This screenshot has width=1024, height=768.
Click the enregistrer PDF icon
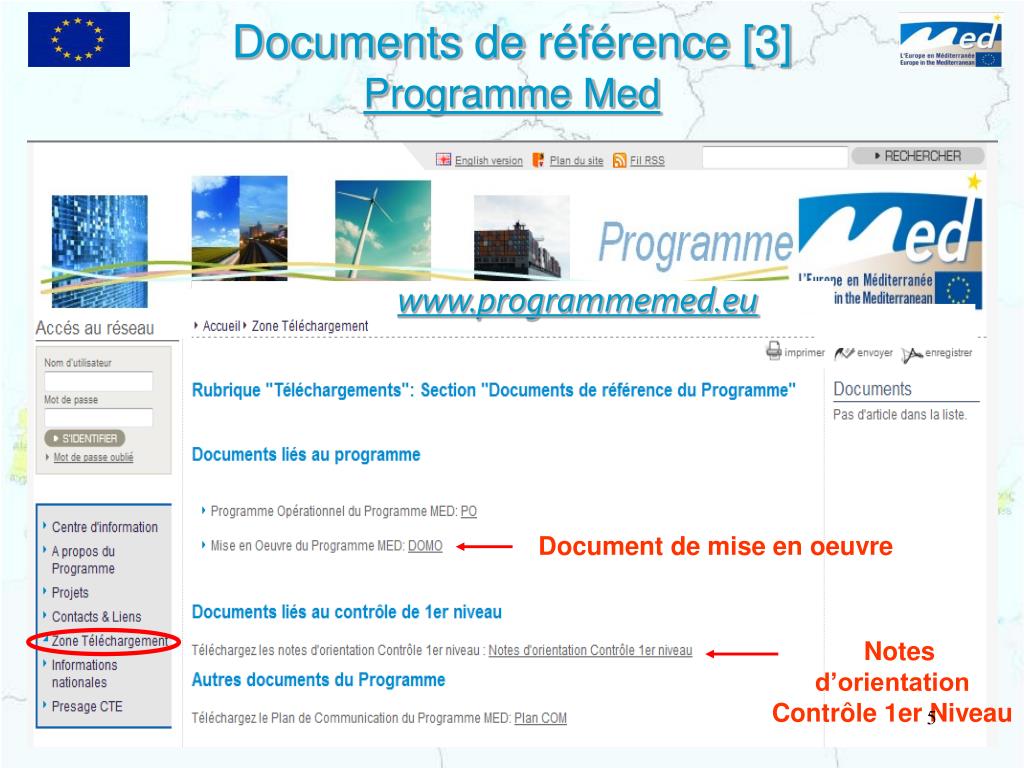[x=912, y=355]
